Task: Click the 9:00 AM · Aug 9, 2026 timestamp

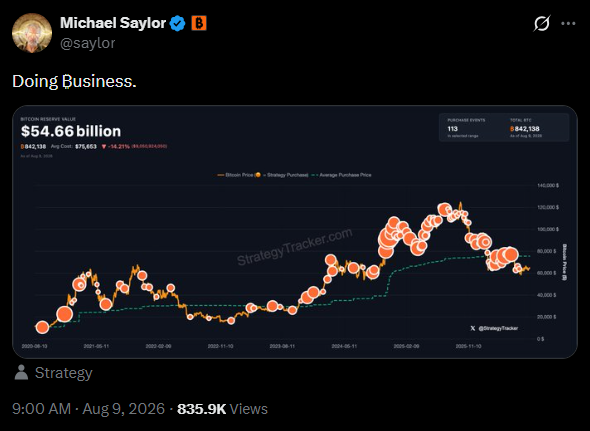Action: 88,409
